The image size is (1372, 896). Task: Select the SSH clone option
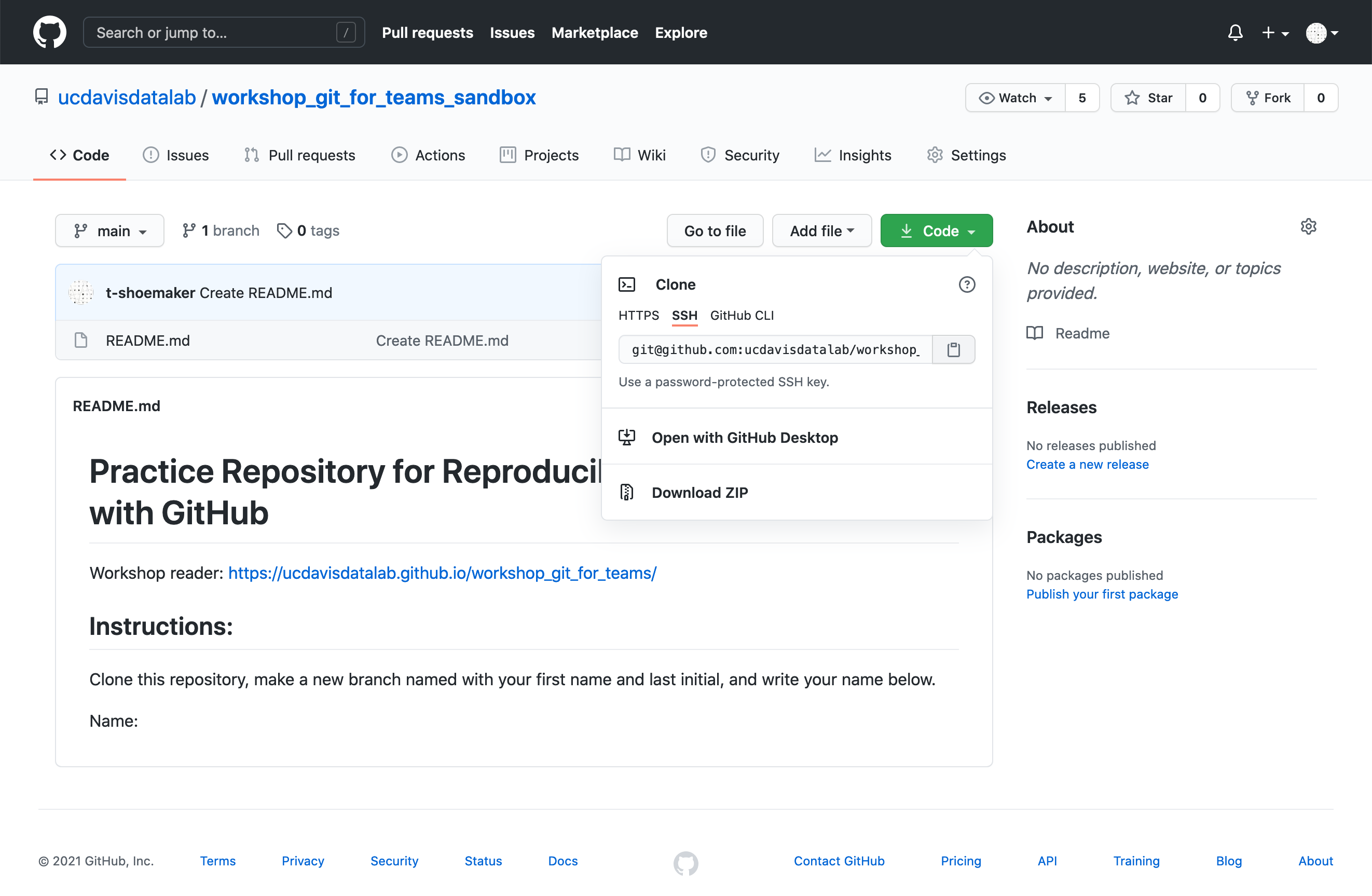(x=684, y=316)
